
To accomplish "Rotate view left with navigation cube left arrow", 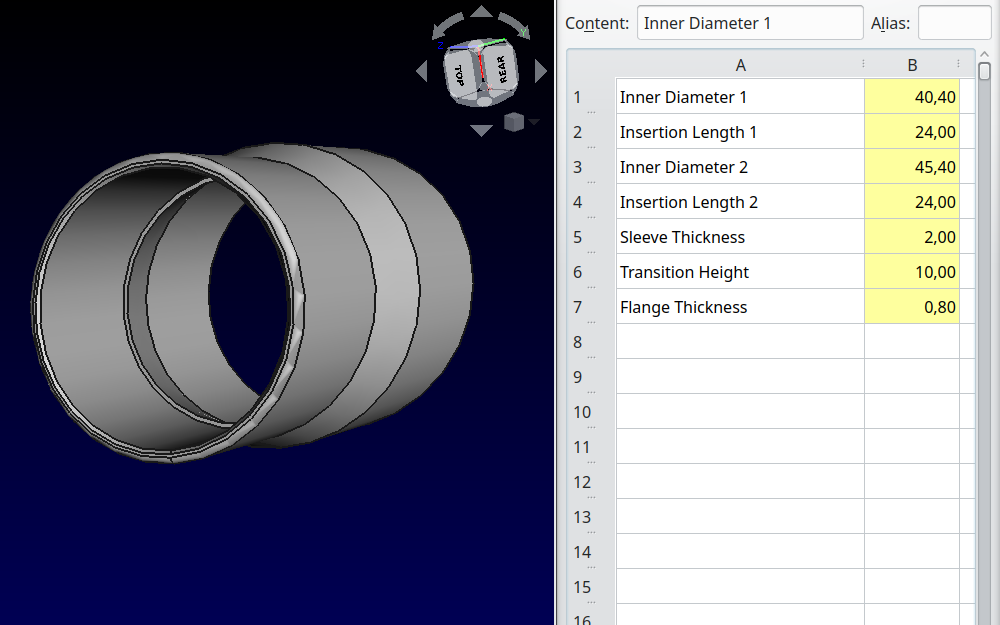I will coord(422,71).
